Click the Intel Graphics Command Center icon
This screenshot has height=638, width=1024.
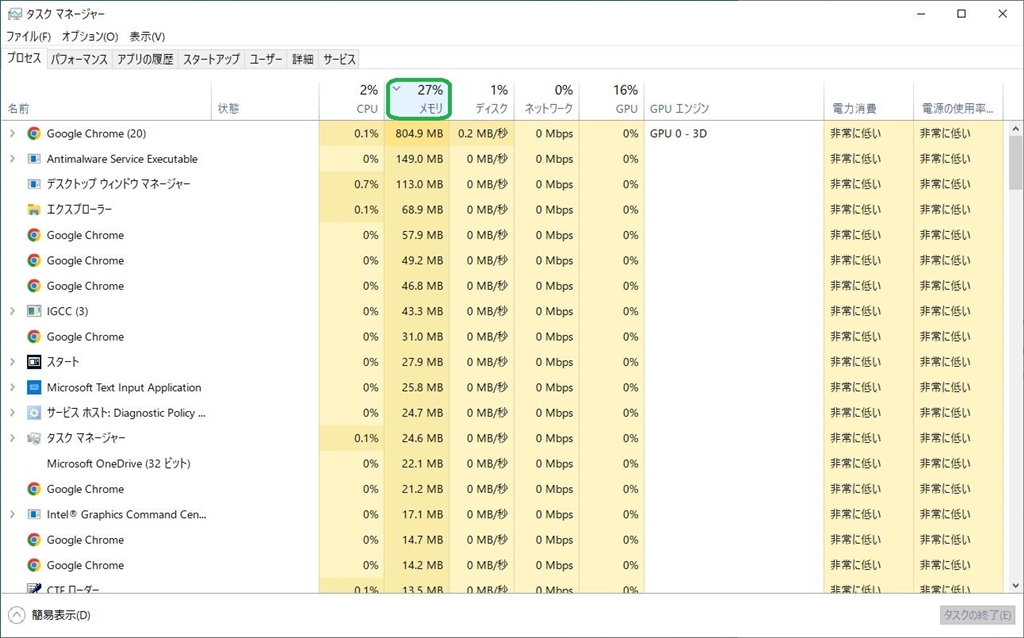pyautogui.click(x=34, y=514)
